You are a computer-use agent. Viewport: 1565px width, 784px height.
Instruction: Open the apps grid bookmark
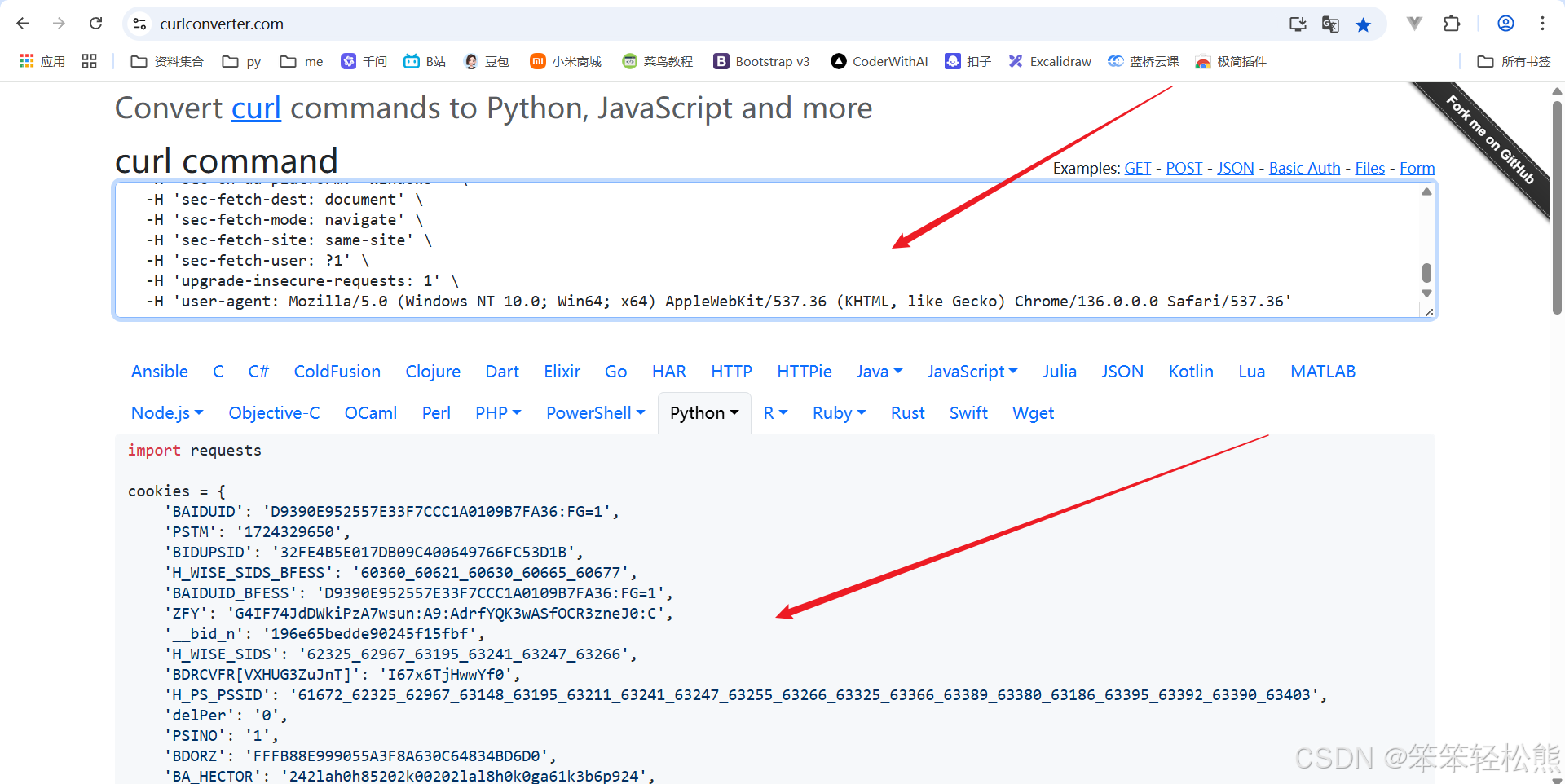42,61
